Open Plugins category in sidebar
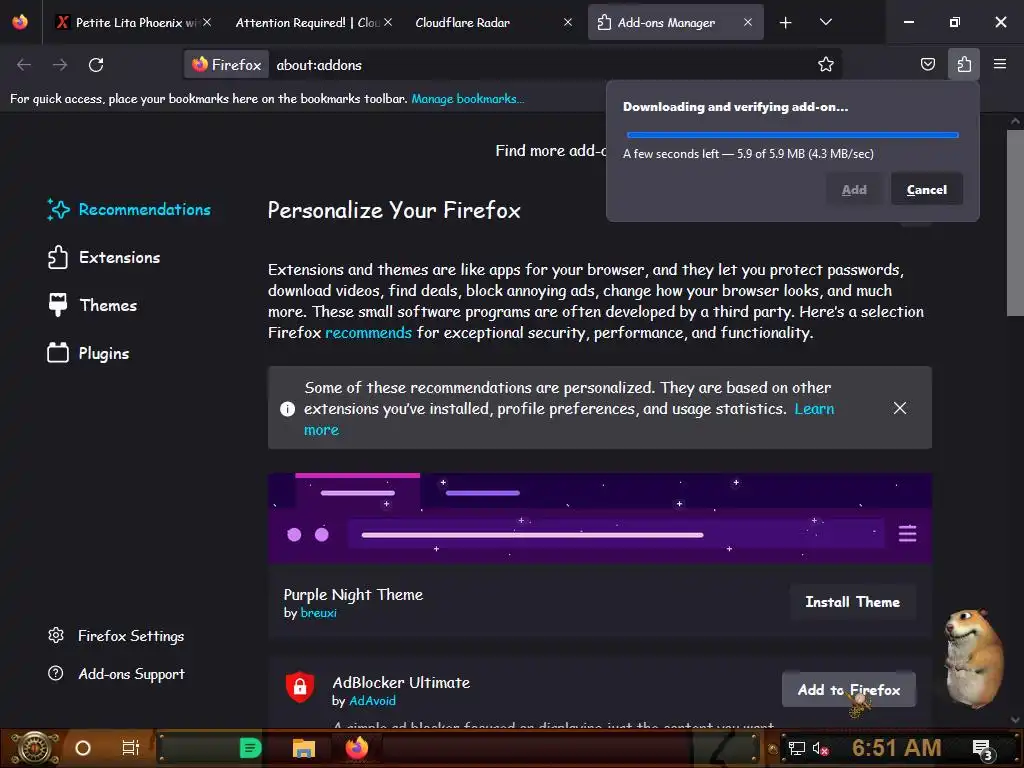This screenshot has width=1024, height=768. point(89,353)
